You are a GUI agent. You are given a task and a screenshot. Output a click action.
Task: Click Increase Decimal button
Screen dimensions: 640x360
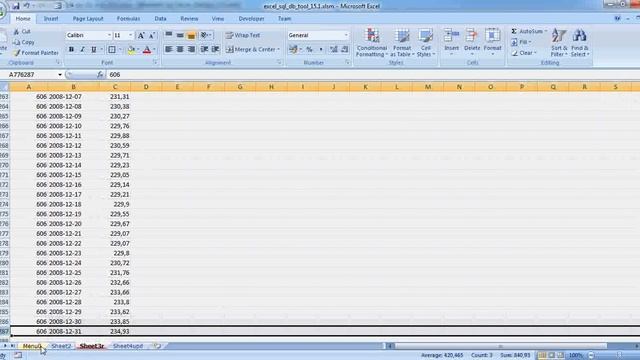pos(333,49)
